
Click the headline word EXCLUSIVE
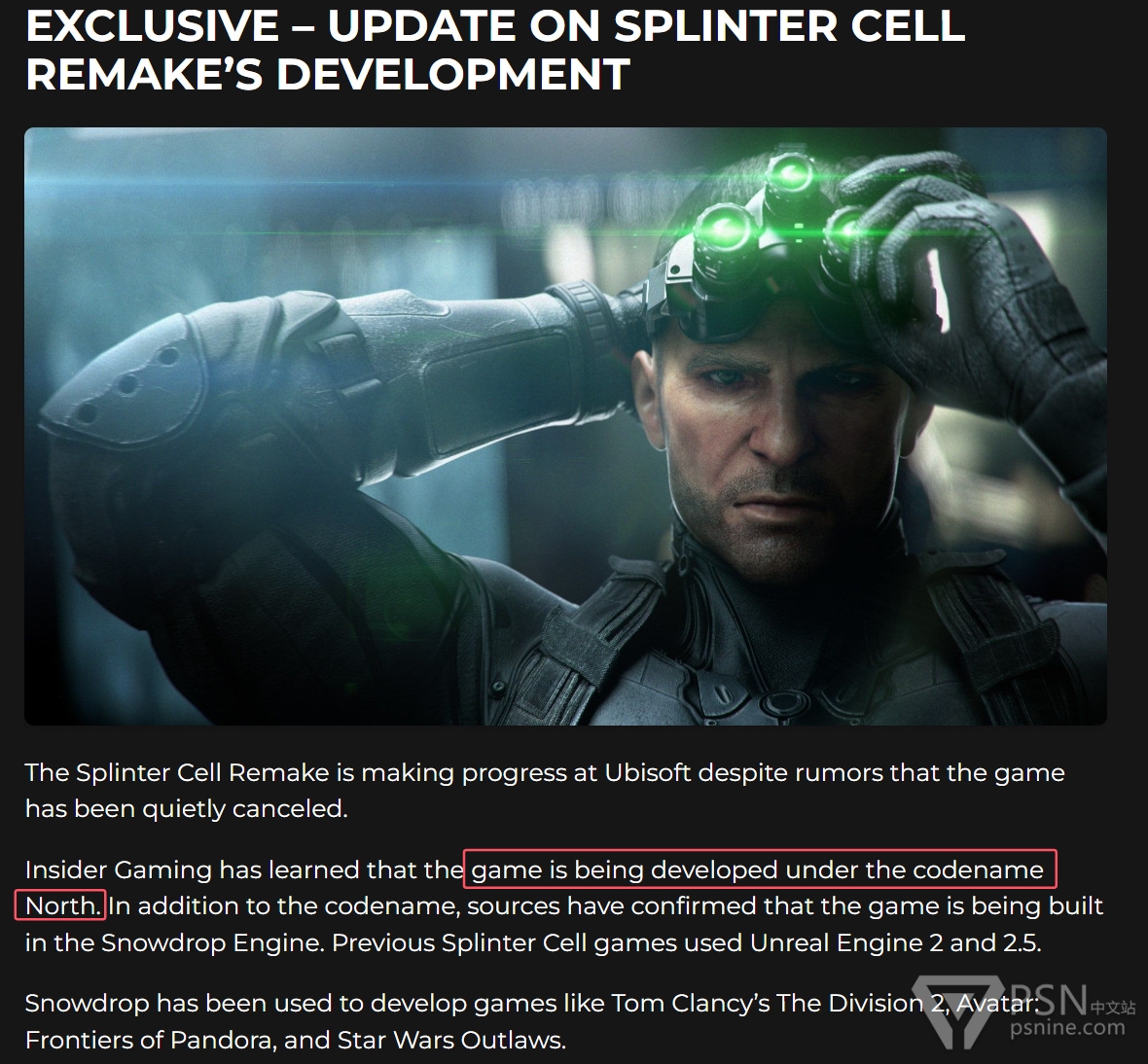152,25
